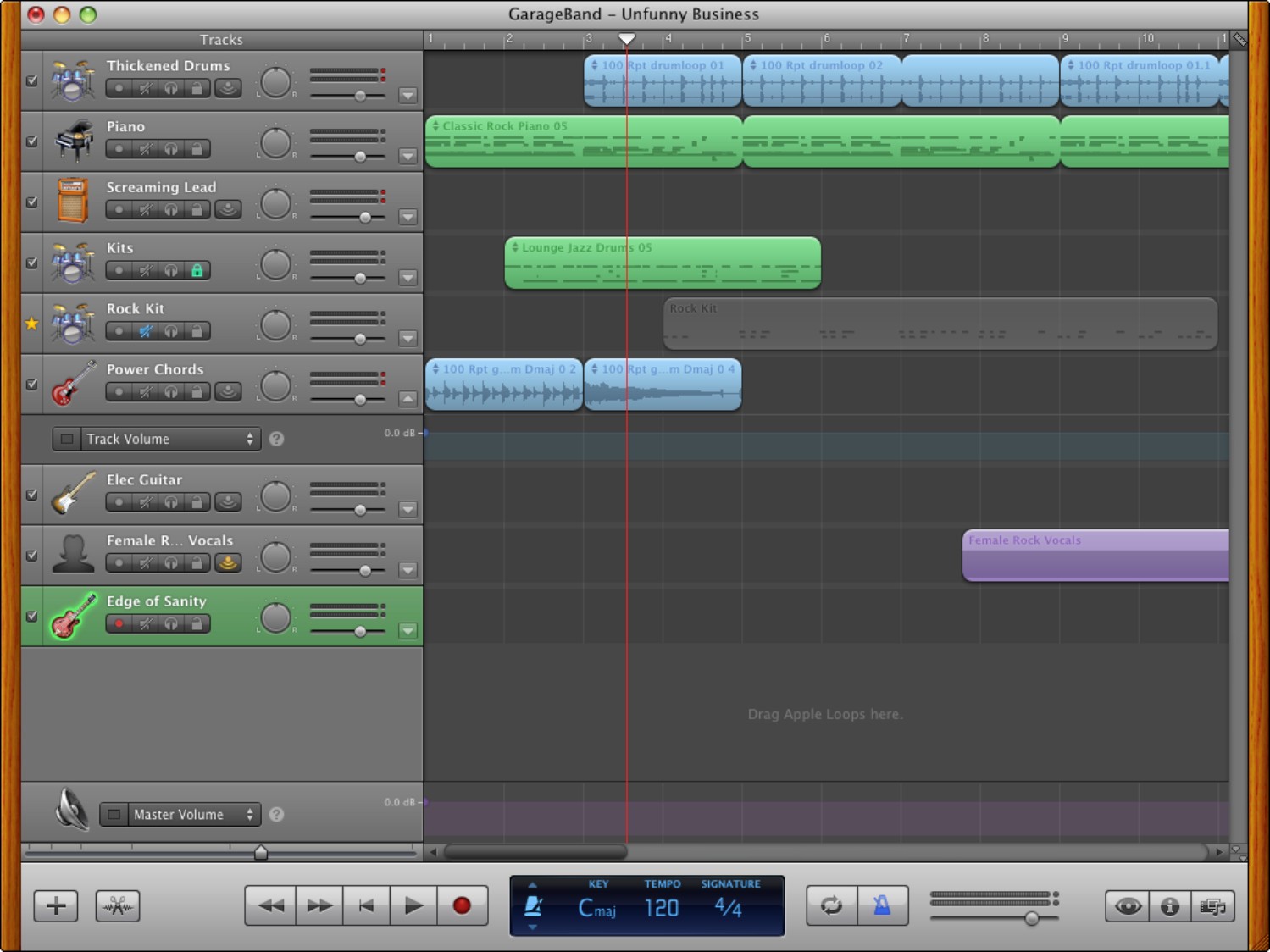Start playback with Play button
Image resolution: width=1270 pixels, height=952 pixels.
(413, 905)
